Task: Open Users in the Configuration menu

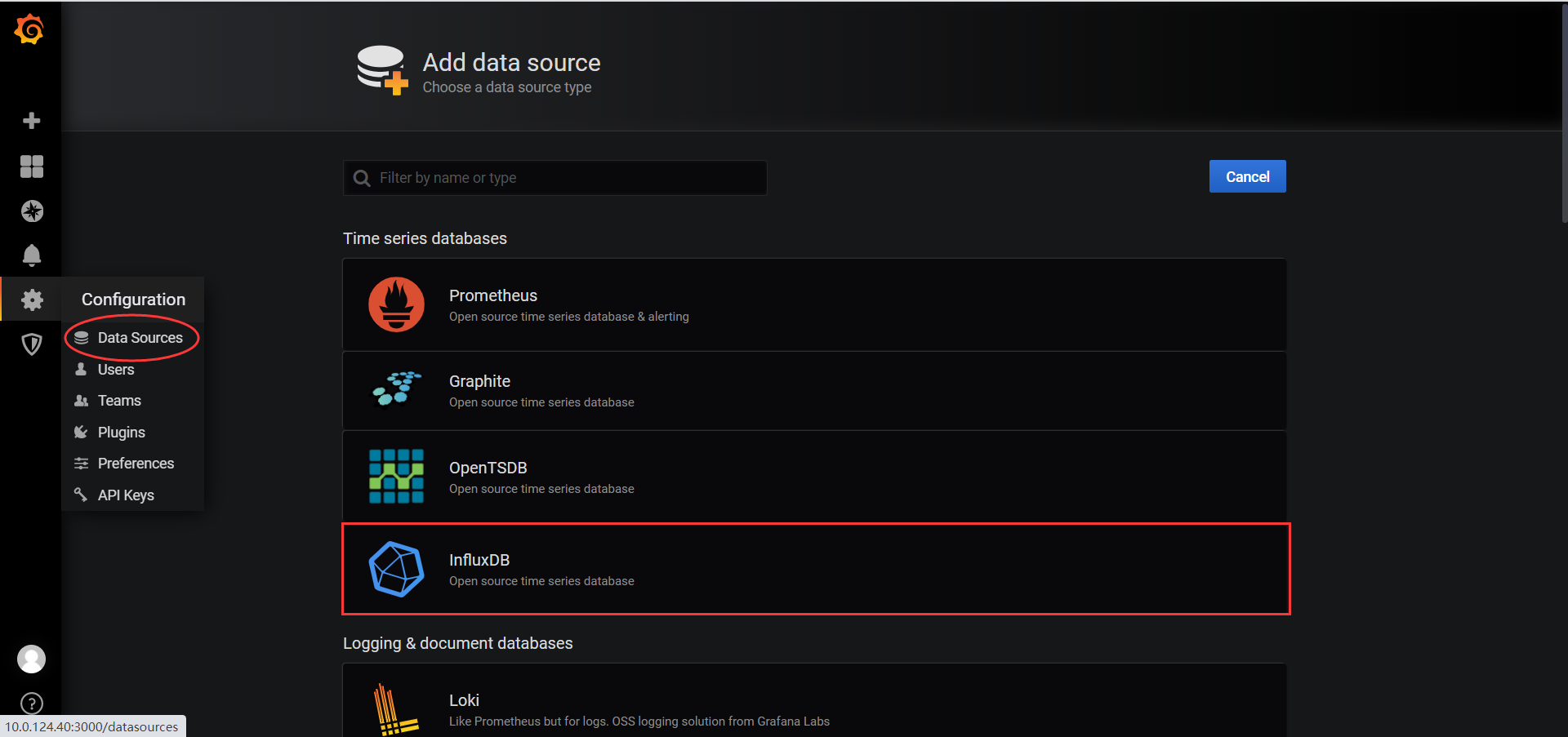Action: pos(116,370)
